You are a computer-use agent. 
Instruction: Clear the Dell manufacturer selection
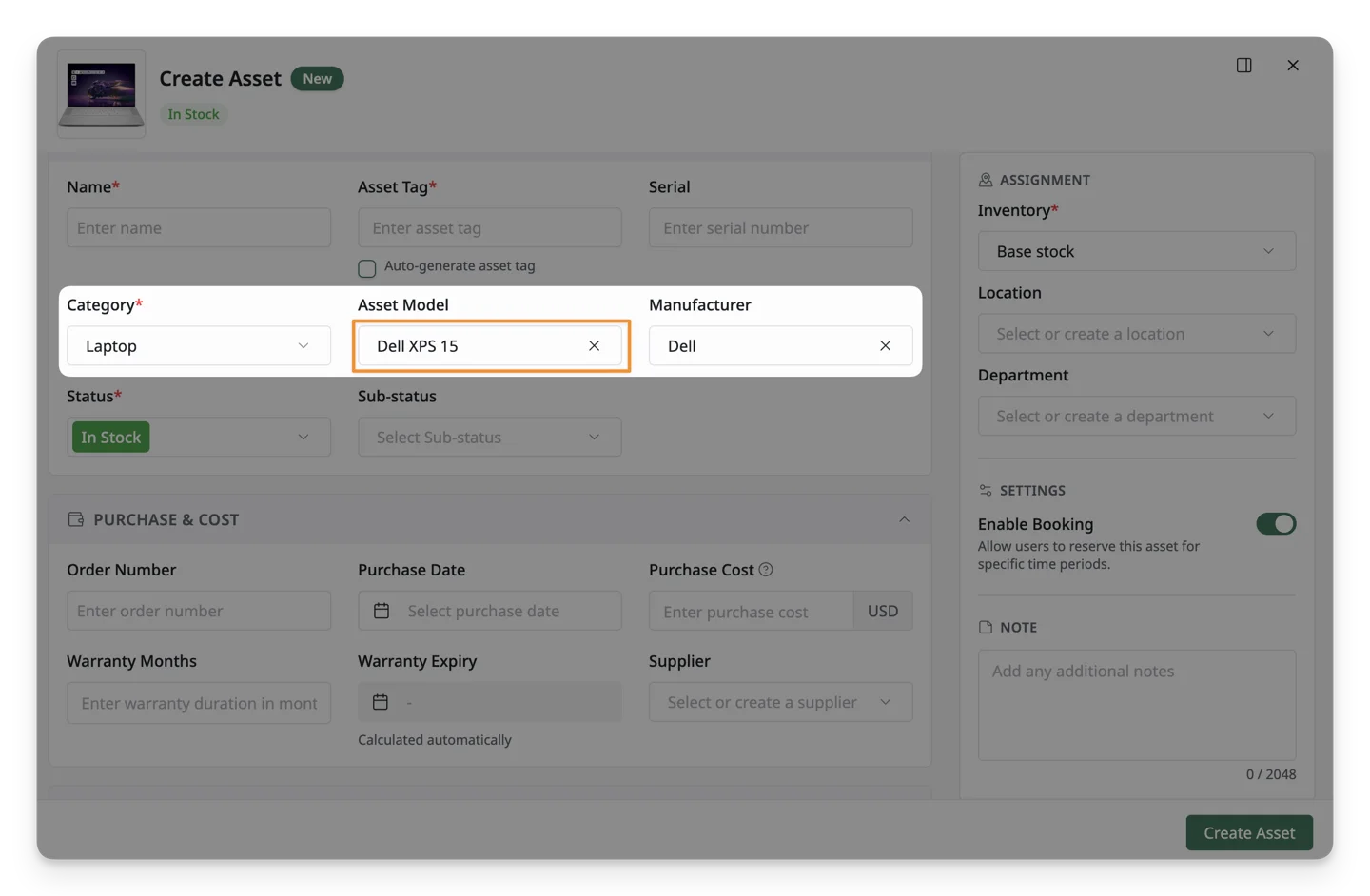[x=885, y=345]
